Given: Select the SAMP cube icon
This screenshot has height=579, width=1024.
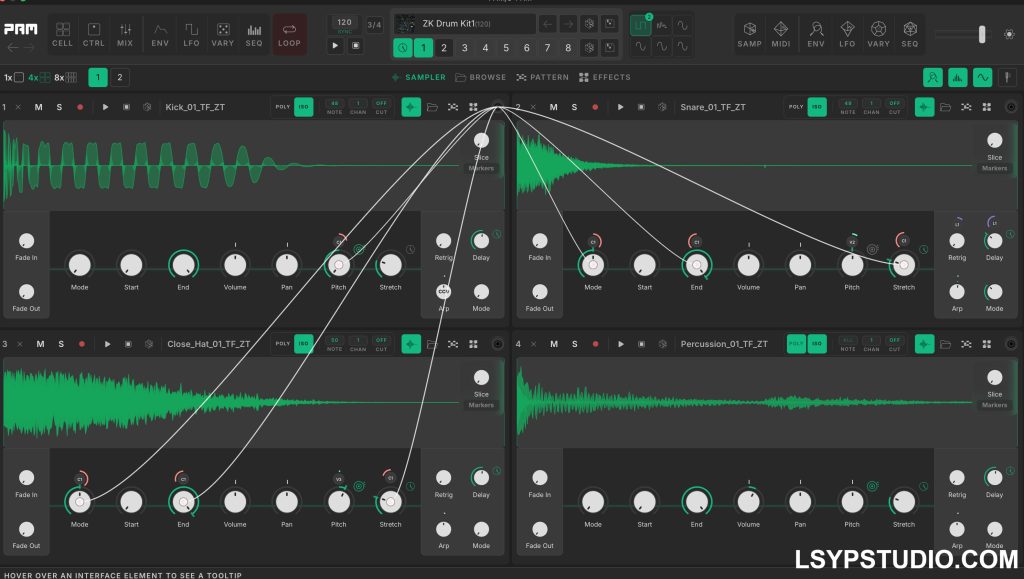Looking at the screenshot, I should 750,35.
